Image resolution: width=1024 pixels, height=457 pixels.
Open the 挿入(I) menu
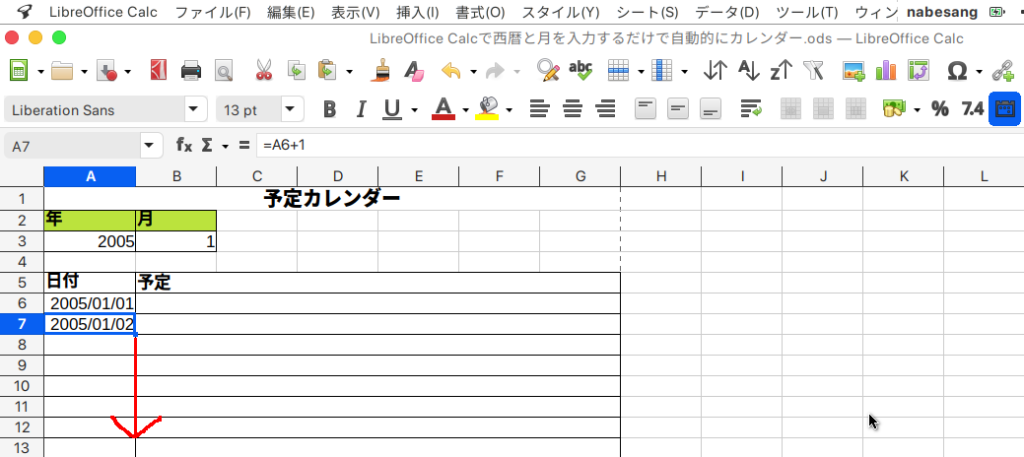[418, 12]
